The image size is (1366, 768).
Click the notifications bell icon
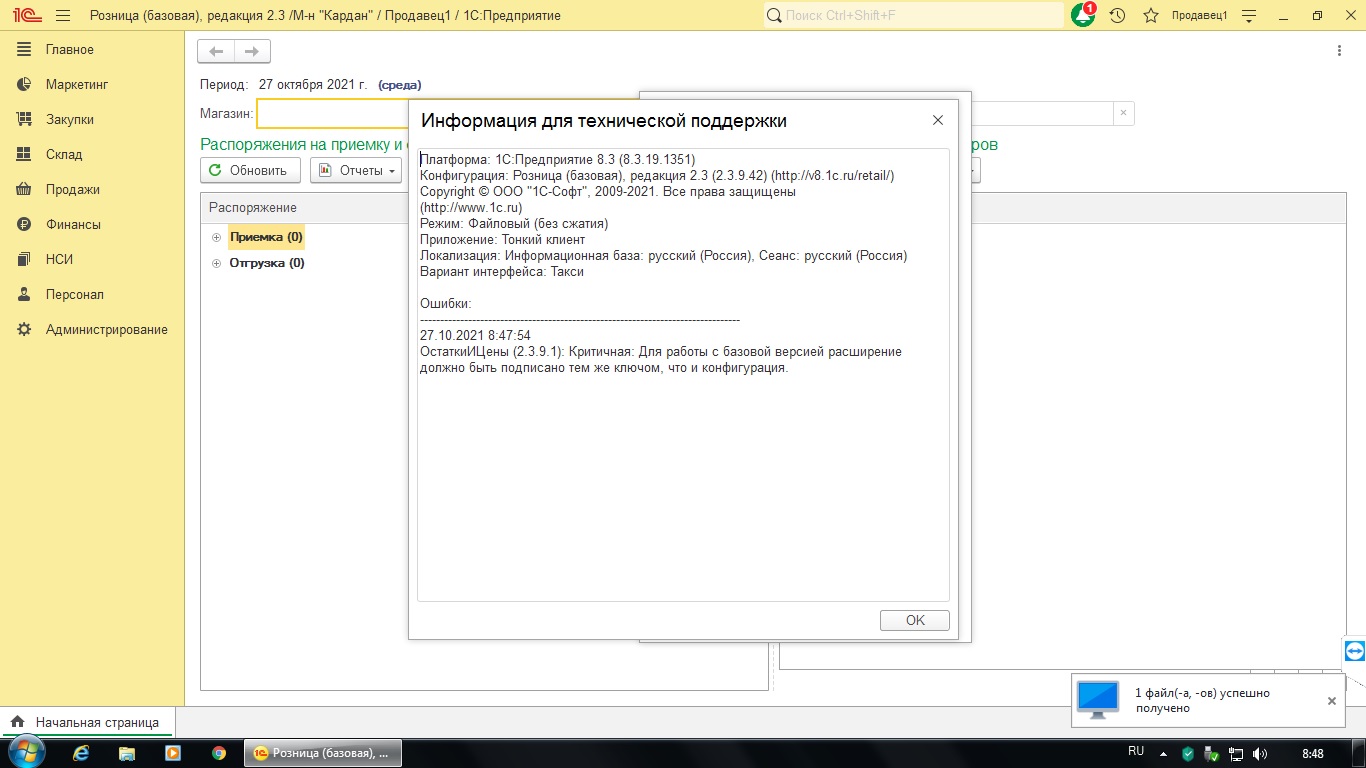coord(1083,15)
